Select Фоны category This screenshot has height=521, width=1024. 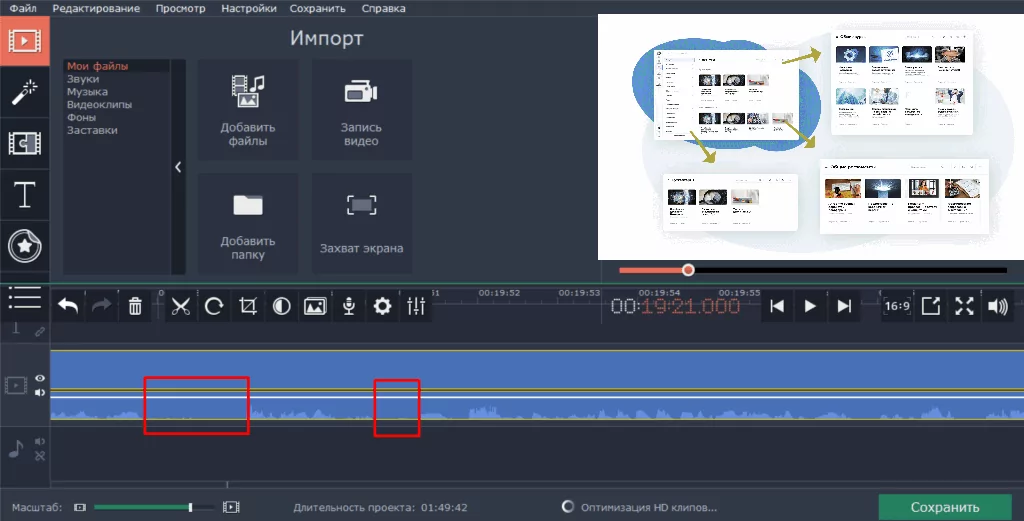coord(82,118)
